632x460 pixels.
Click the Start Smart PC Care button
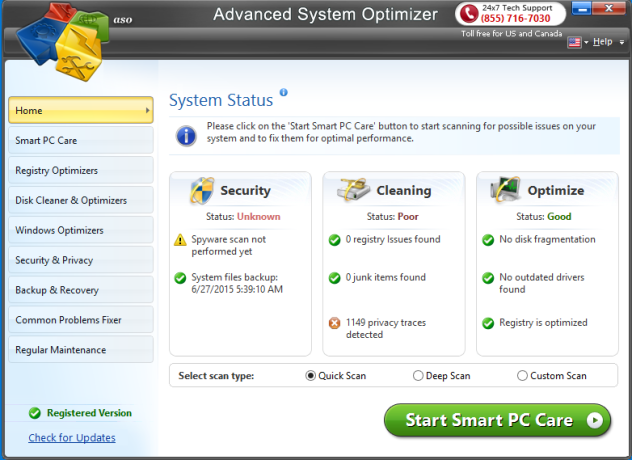497,420
